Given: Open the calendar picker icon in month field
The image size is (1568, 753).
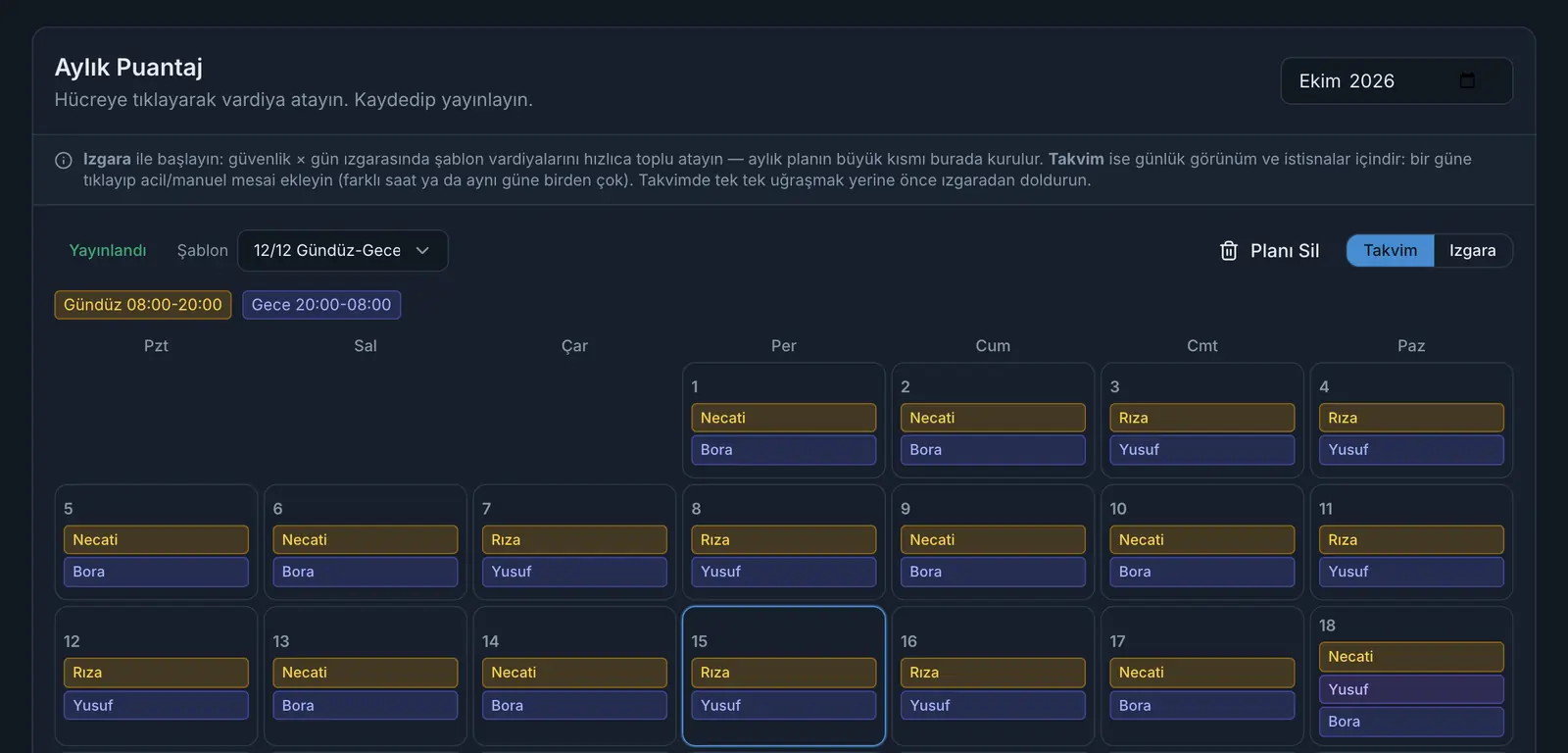Looking at the screenshot, I should (1467, 80).
